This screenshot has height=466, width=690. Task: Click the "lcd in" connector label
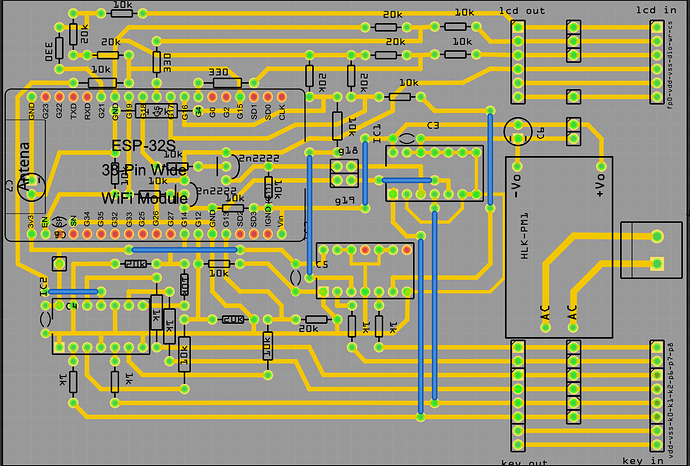point(656,10)
